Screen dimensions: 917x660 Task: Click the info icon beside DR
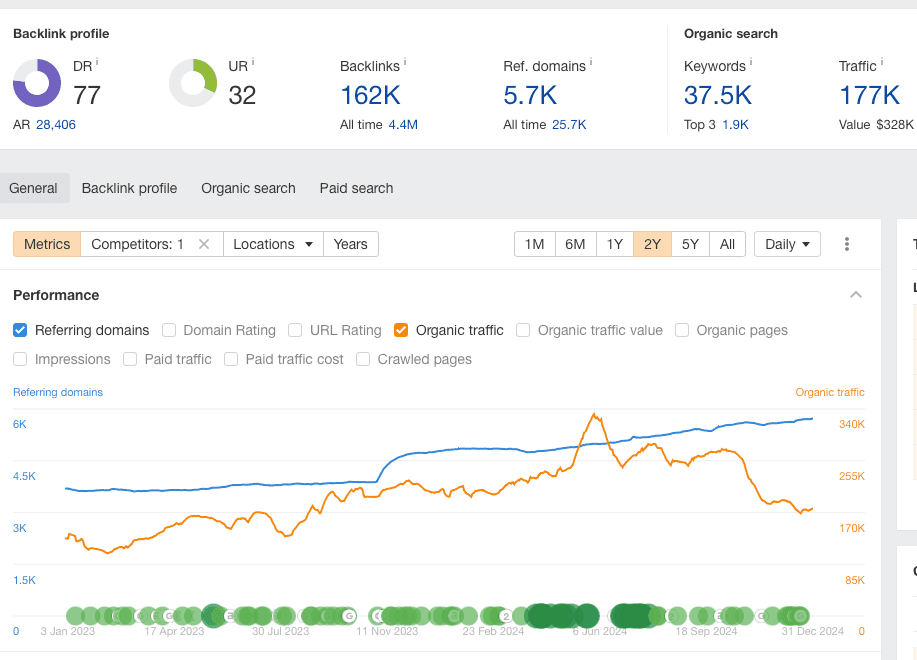(97, 62)
